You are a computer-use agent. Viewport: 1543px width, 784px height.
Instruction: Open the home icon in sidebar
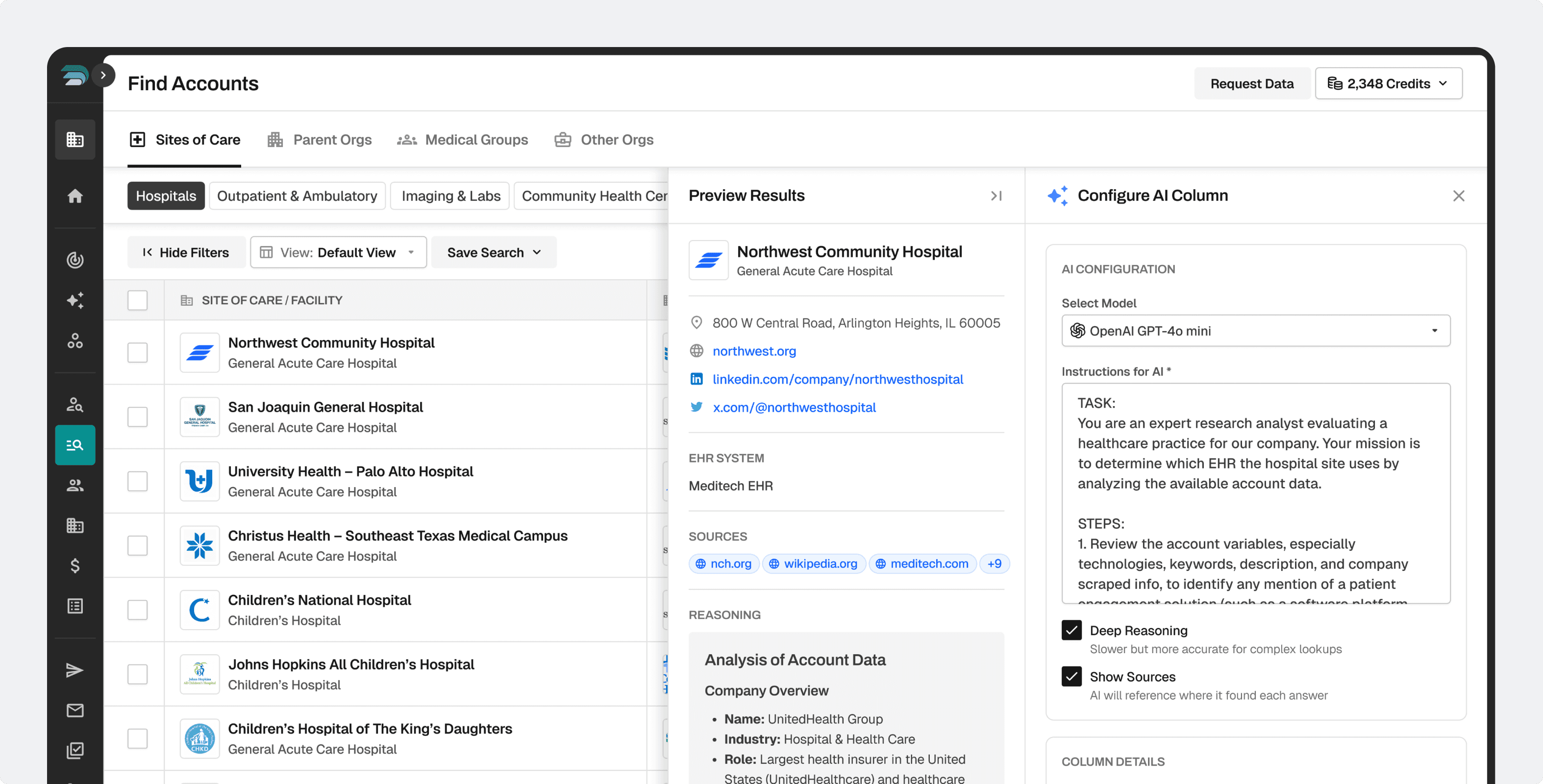(x=75, y=196)
